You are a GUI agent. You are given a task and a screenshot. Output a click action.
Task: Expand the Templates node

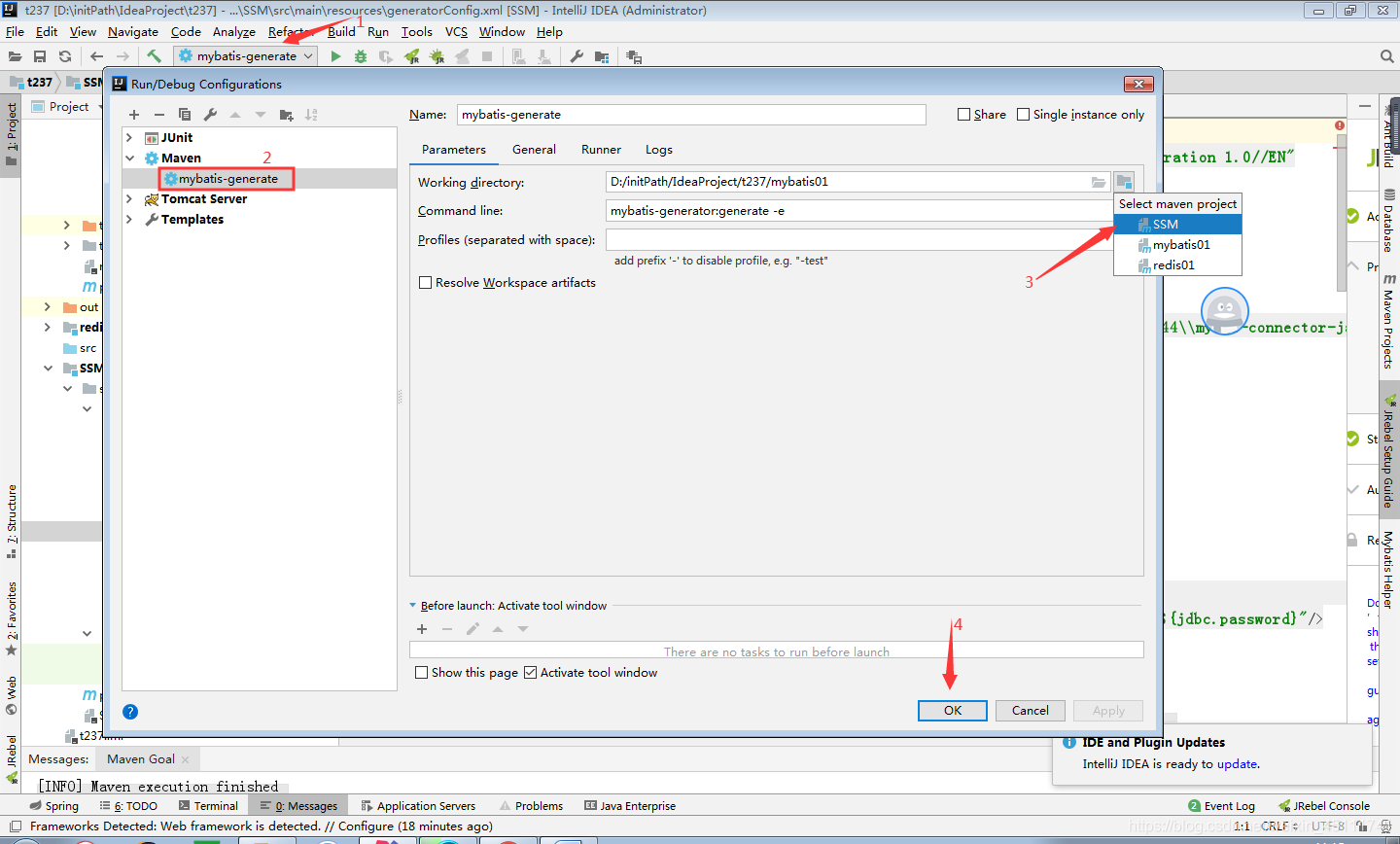tap(129, 220)
